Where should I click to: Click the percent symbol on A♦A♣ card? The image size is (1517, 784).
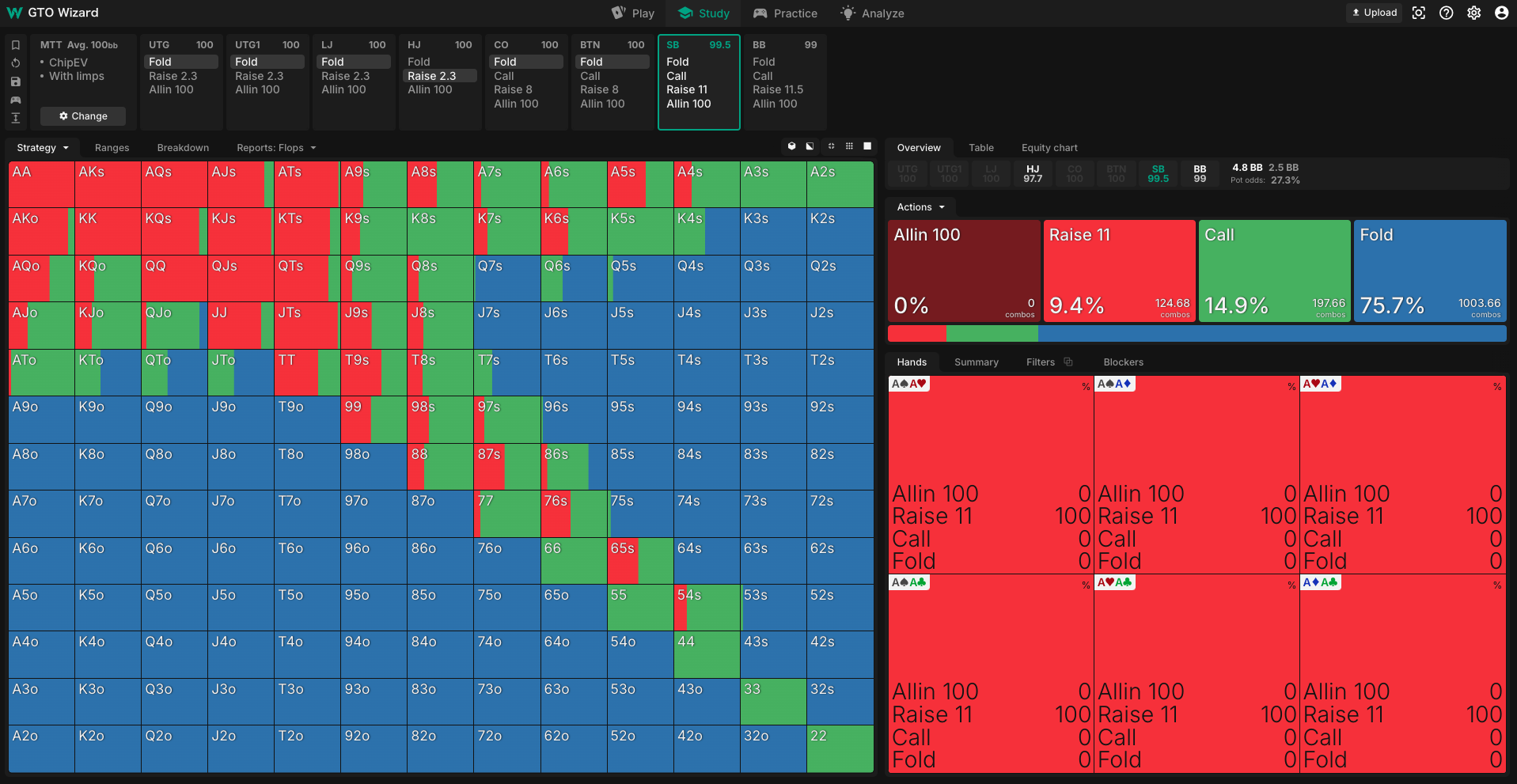(x=1497, y=585)
